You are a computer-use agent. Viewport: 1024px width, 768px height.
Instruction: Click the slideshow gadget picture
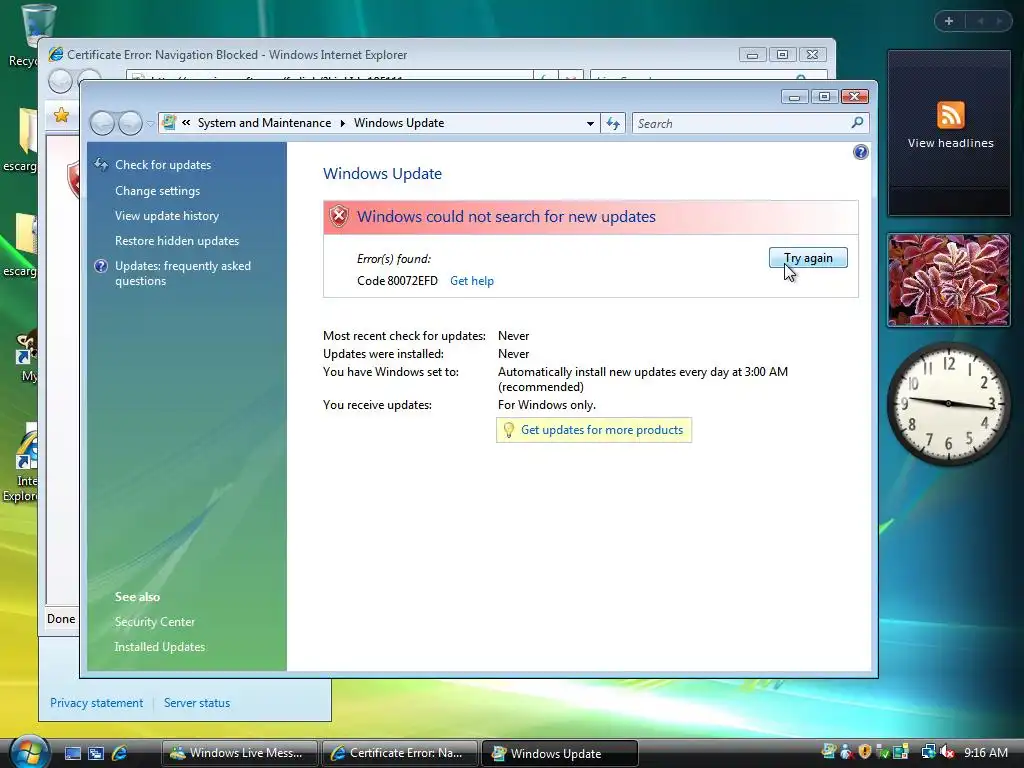(948, 280)
